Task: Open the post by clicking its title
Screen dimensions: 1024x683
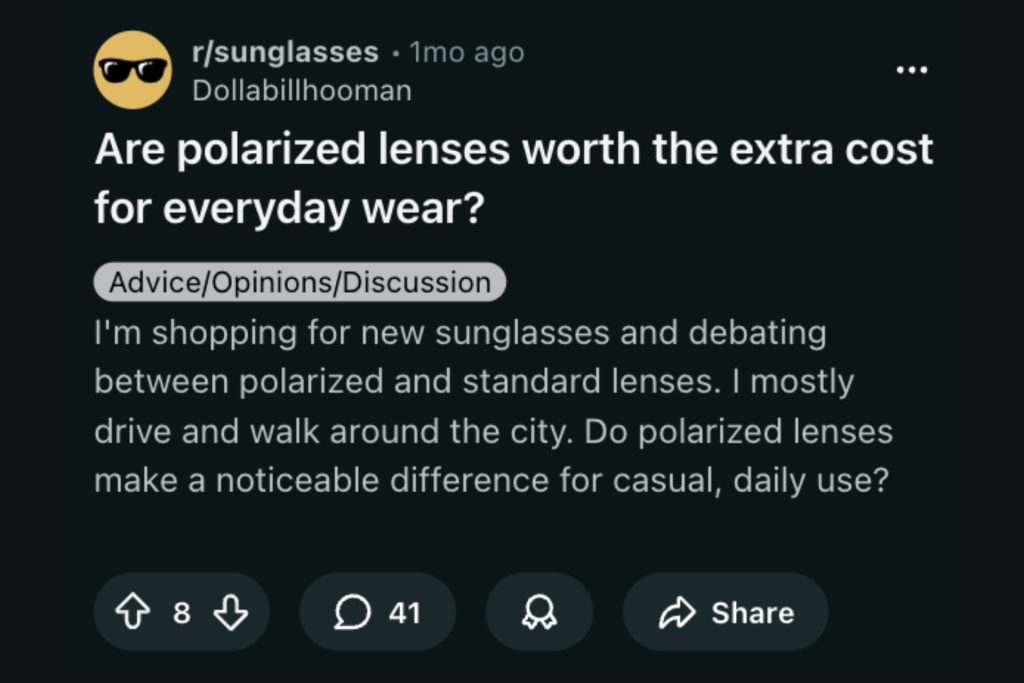Action: (x=512, y=176)
